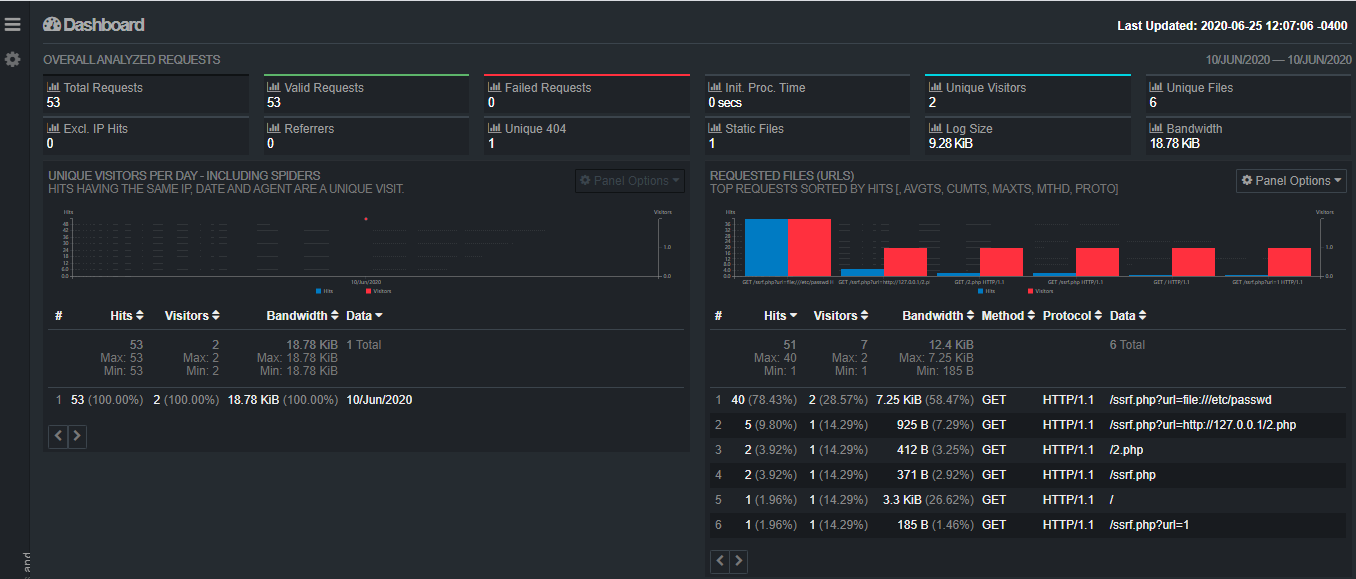
Task: Click the Log Size chart icon
Action: pyautogui.click(x=936, y=129)
